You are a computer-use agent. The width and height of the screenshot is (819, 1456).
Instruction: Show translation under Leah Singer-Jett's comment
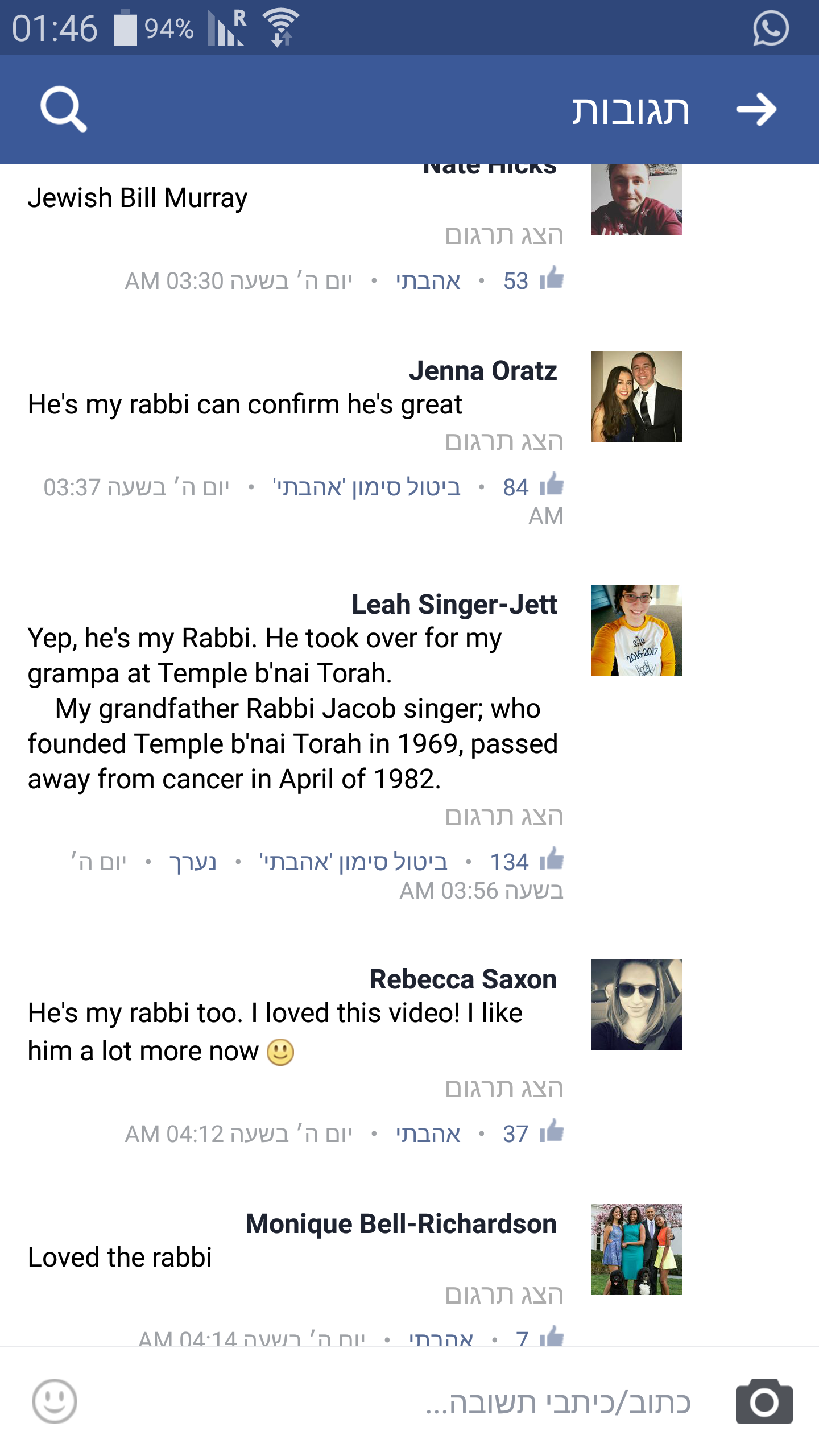[504, 817]
